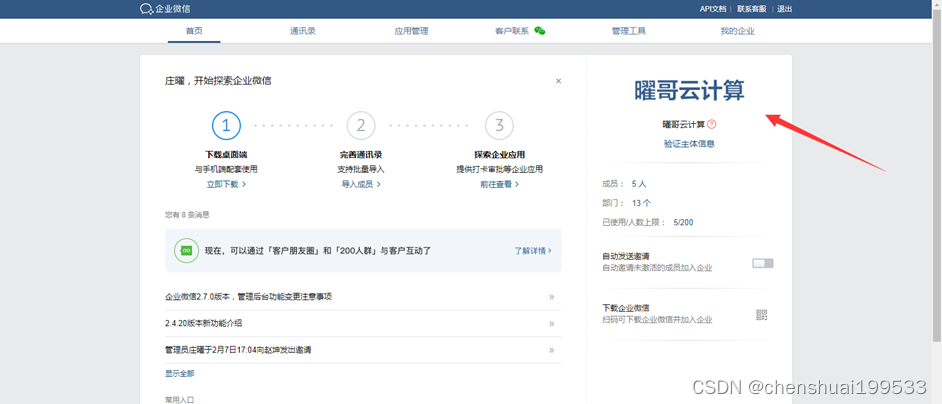
Task: Toggle the 自动发送邀请 switch
Action: click(x=763, y=263)
